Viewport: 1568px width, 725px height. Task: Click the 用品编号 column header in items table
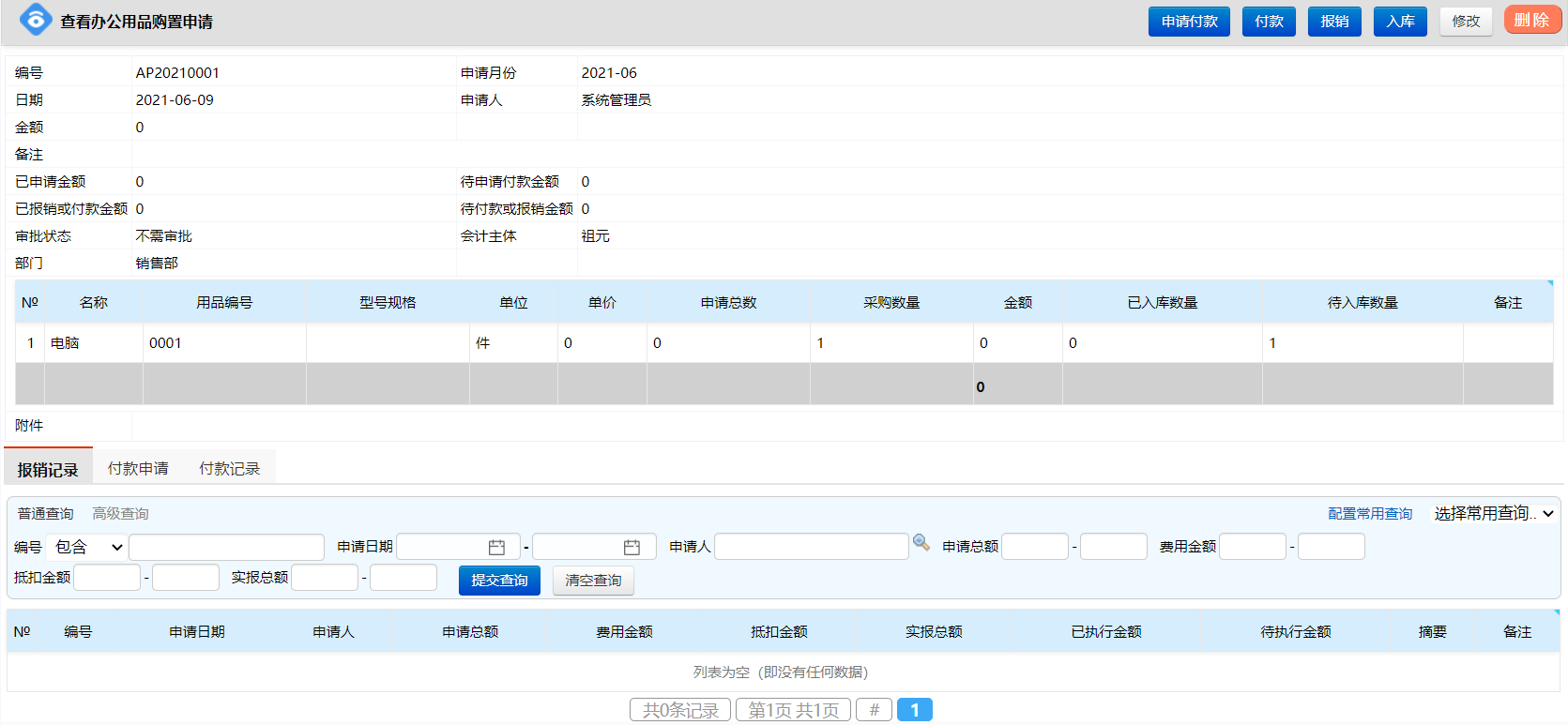pyautogui.click(x=224, y=302)
